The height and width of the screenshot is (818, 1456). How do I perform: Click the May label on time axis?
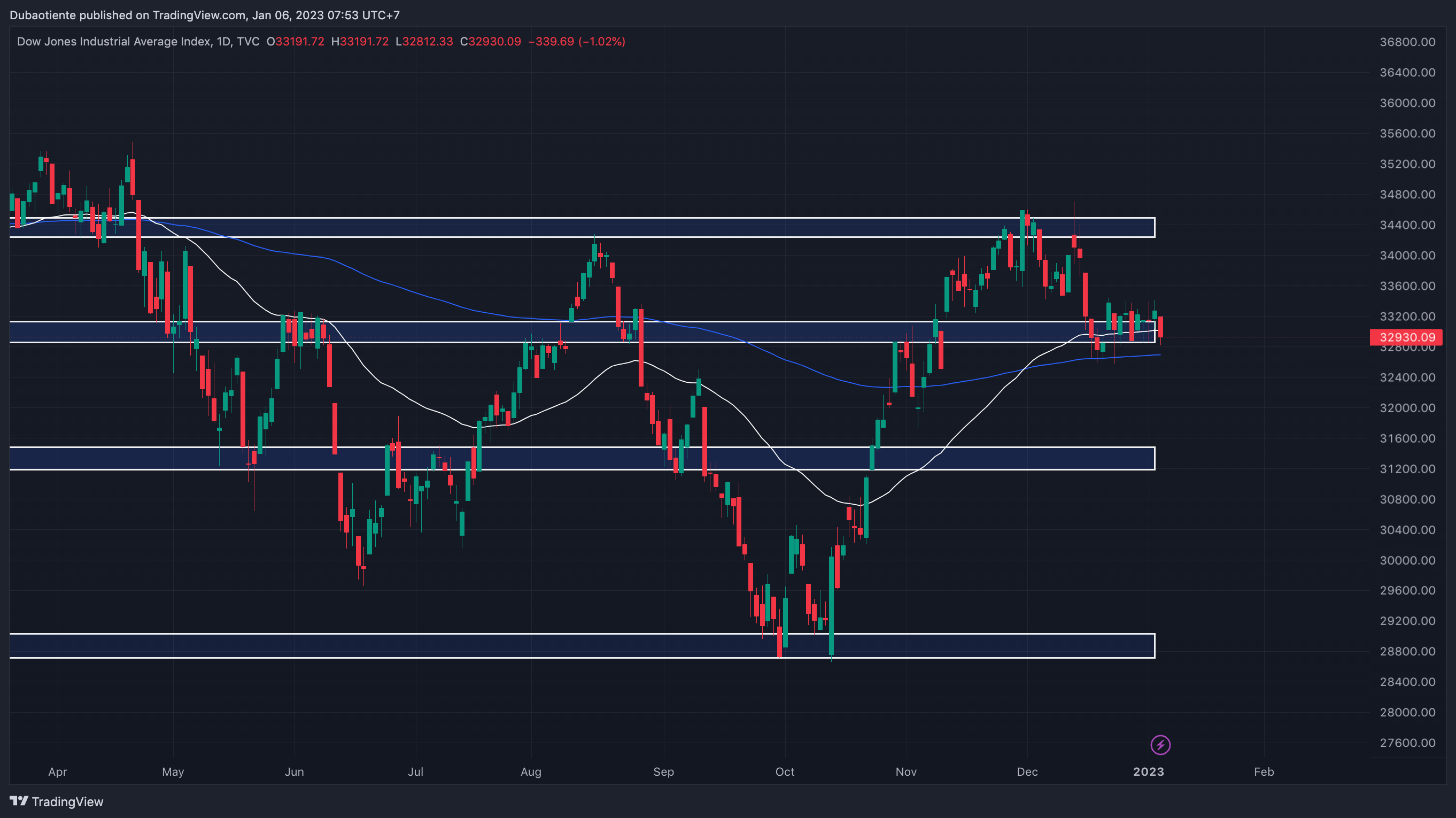tap(173, 771)
